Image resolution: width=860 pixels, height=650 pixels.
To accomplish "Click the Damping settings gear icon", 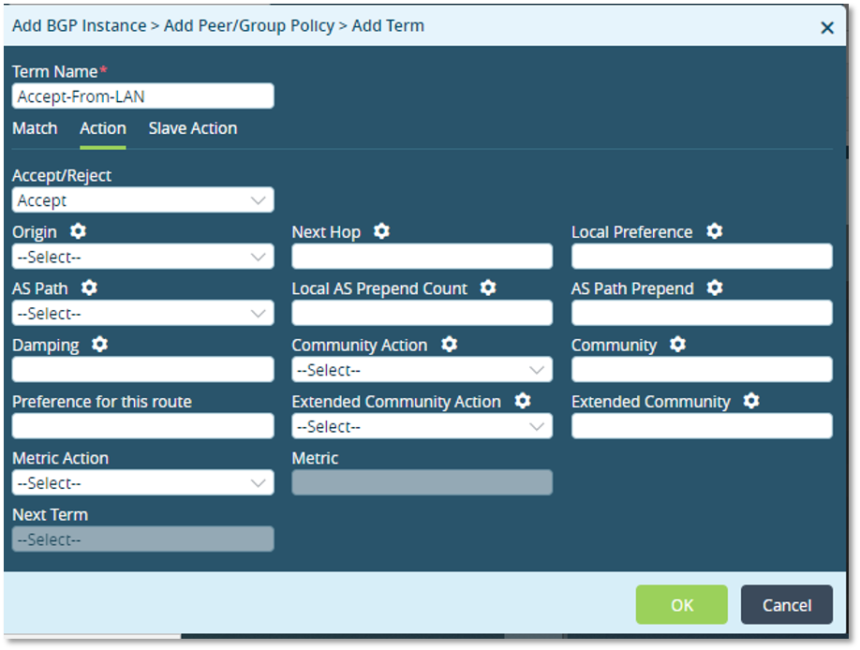I will point(99,345).
